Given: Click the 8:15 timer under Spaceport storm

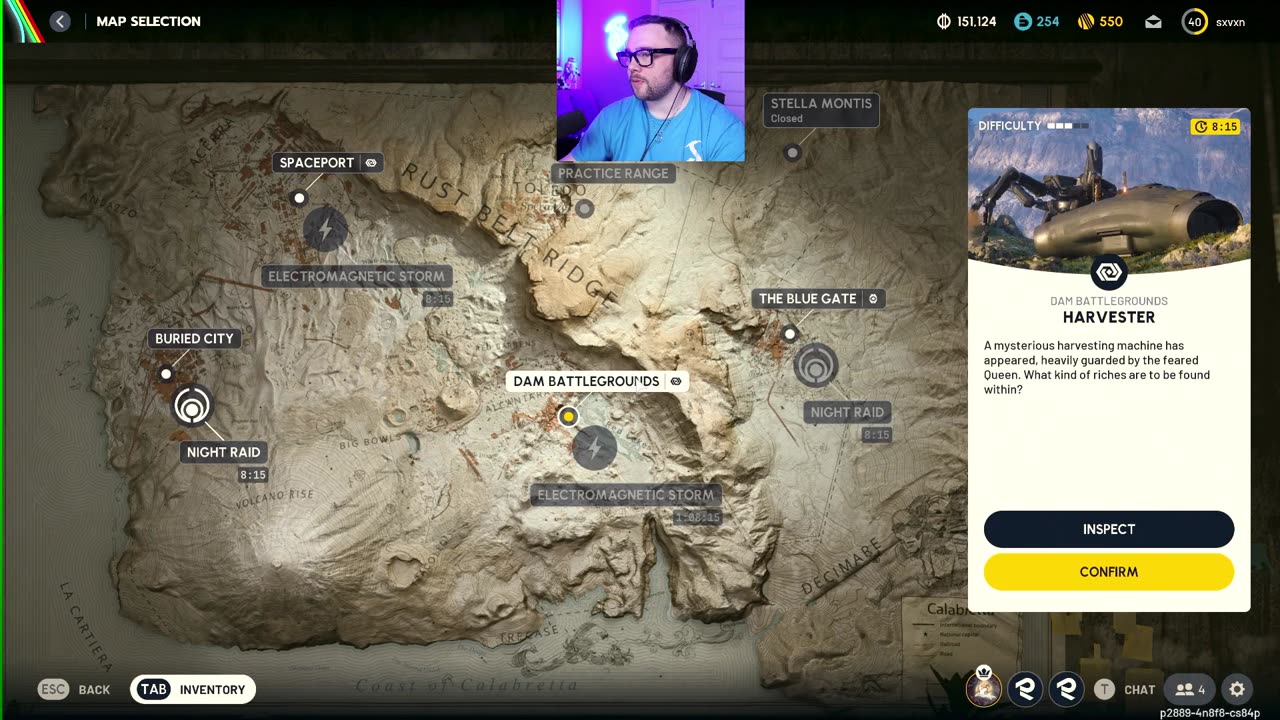Looking at the screenshot, I should pos(437,299).
